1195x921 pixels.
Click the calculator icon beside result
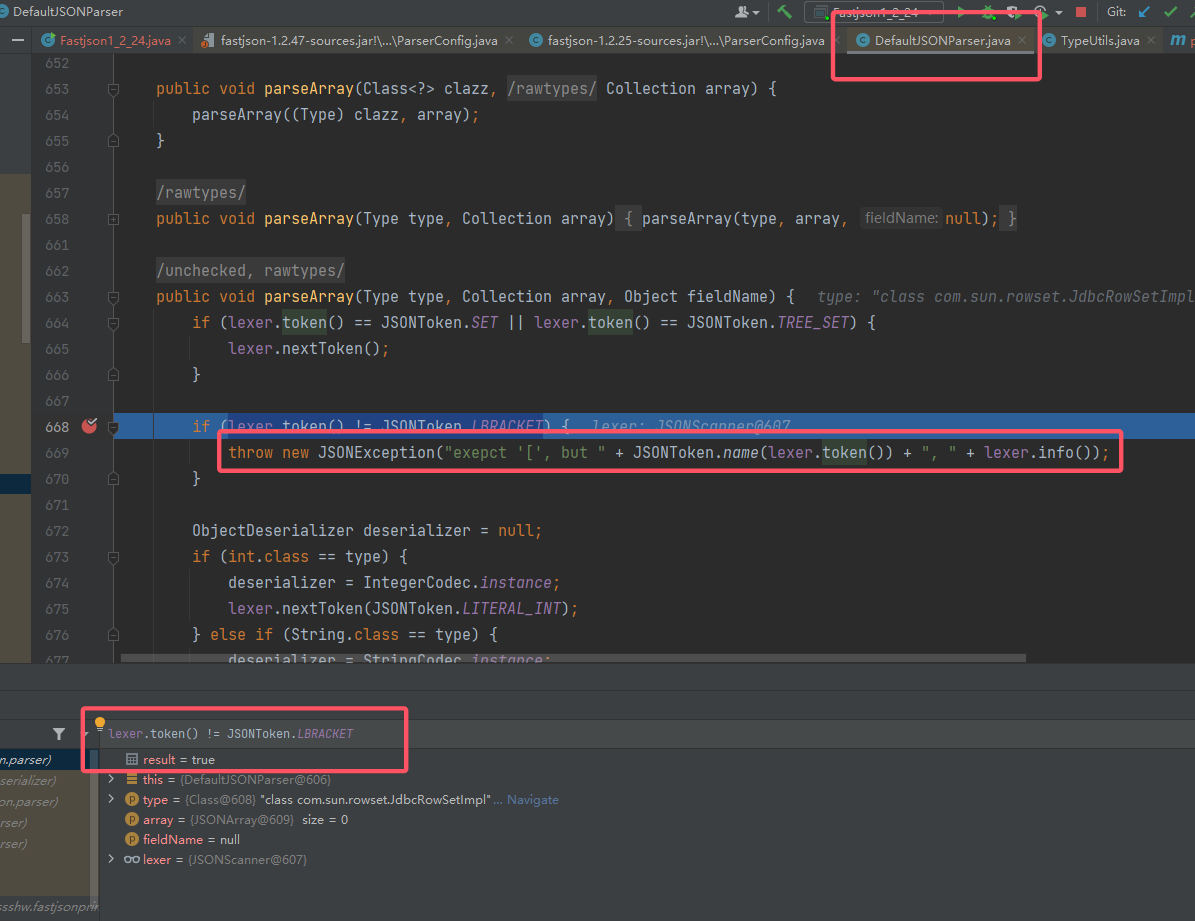[132, 759]
